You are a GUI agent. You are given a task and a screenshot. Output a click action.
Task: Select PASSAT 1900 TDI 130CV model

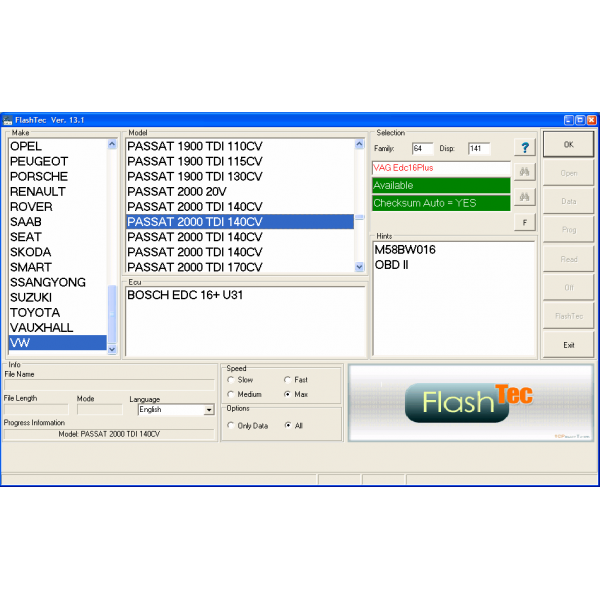click(x=240, y=176)
